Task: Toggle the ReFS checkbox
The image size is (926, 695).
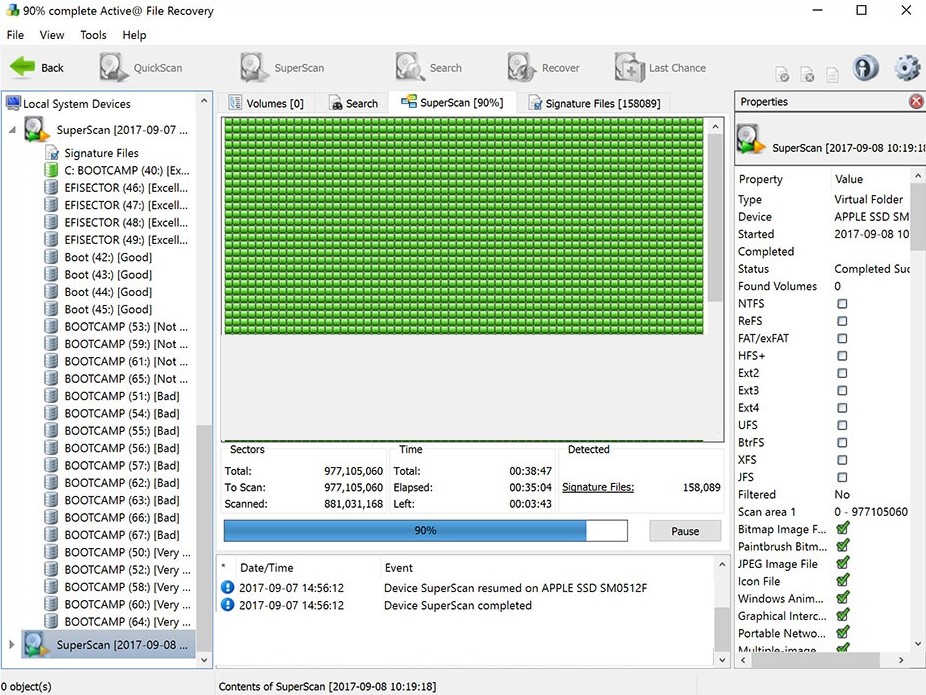Action: pos(842,321)
